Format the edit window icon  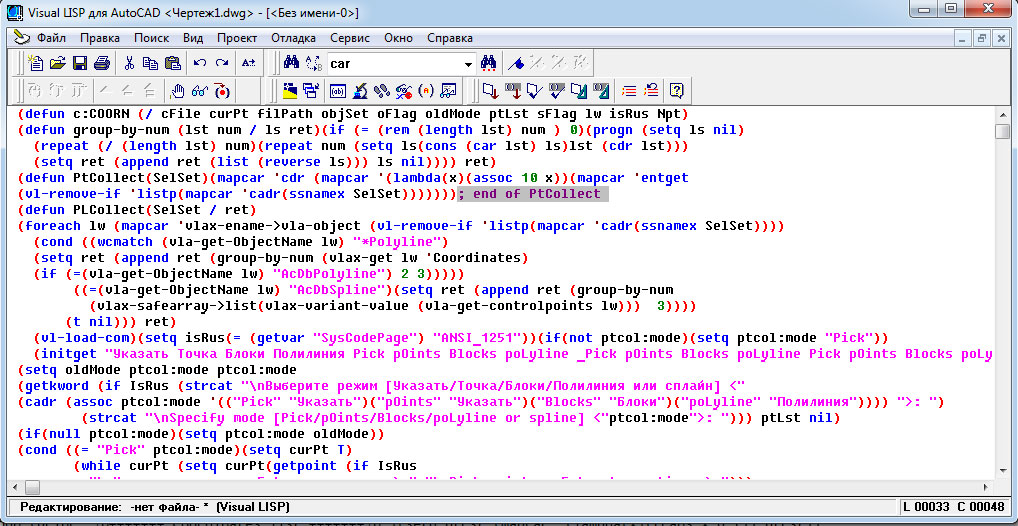pos(578,90)
